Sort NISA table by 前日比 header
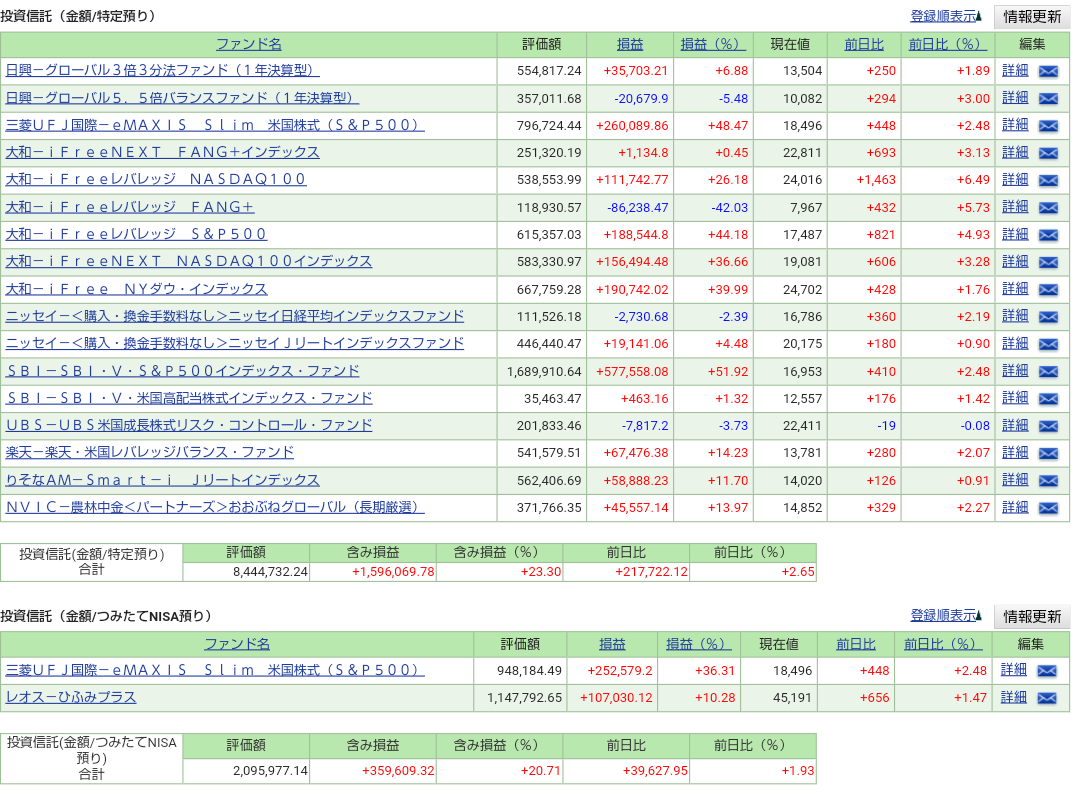1080x794 pixels. pyautogui.click(x=855, y=644)
